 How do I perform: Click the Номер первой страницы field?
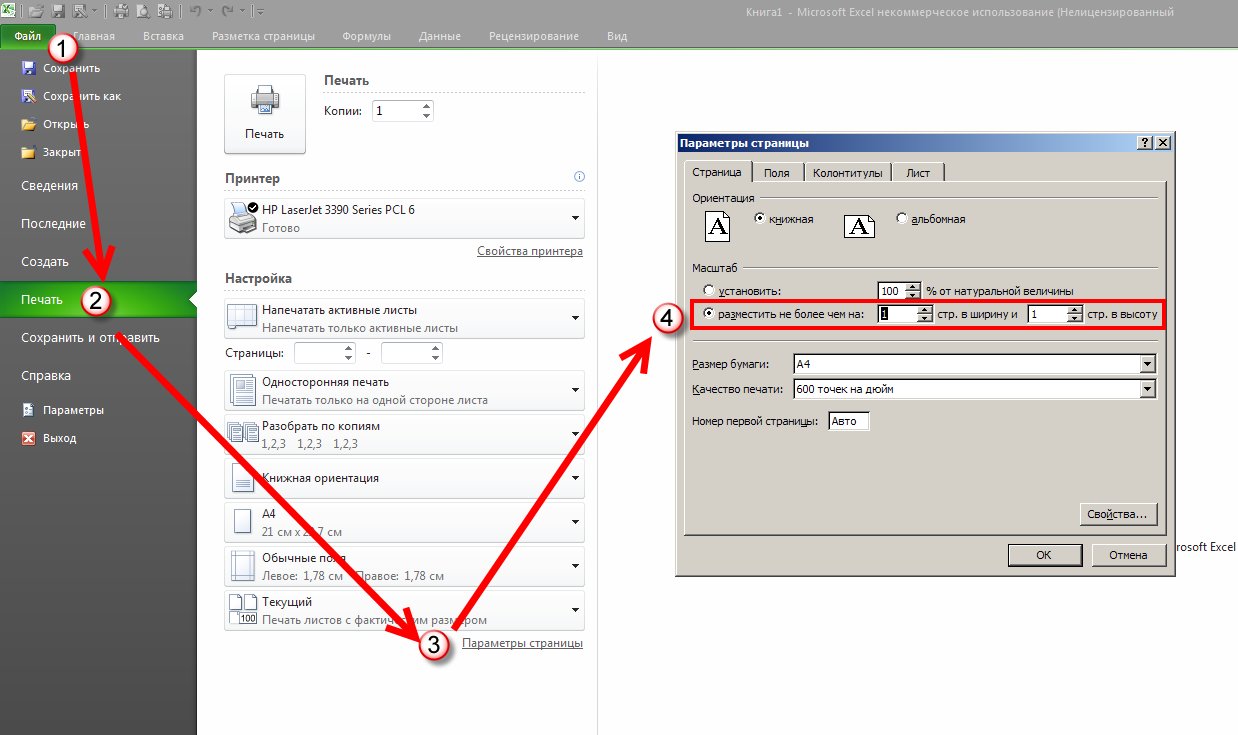point(849,422)
